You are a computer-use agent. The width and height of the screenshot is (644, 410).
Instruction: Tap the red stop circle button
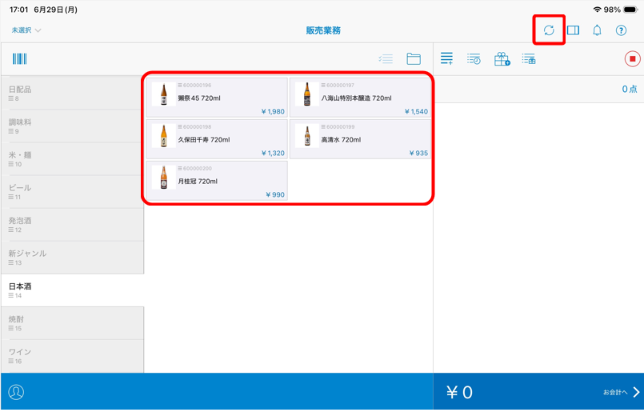click(x=632, y=59)
